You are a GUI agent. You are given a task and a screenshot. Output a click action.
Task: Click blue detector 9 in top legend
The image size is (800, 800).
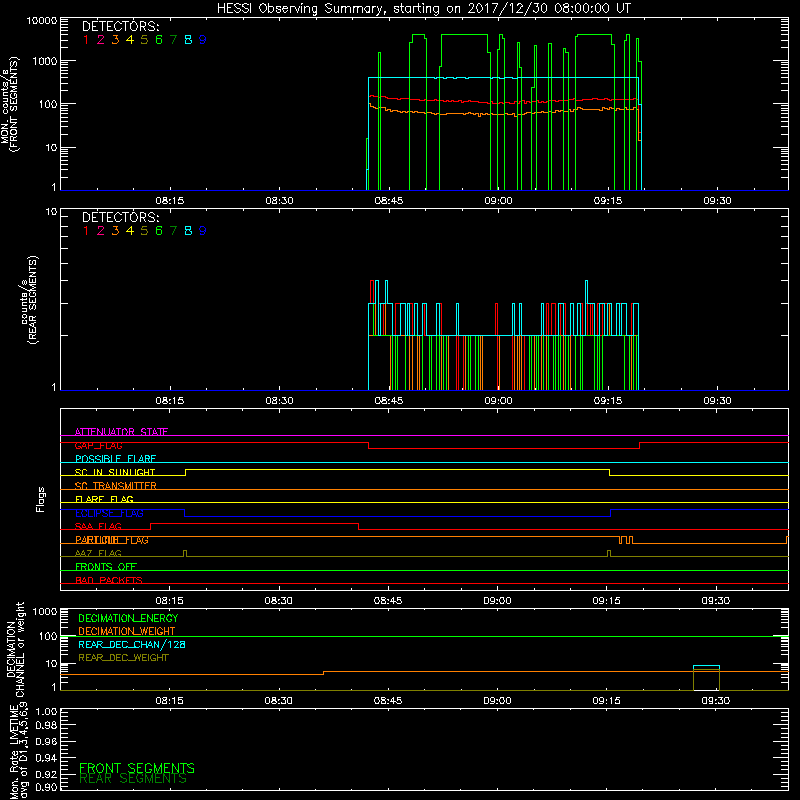click(x=203, y=40)
